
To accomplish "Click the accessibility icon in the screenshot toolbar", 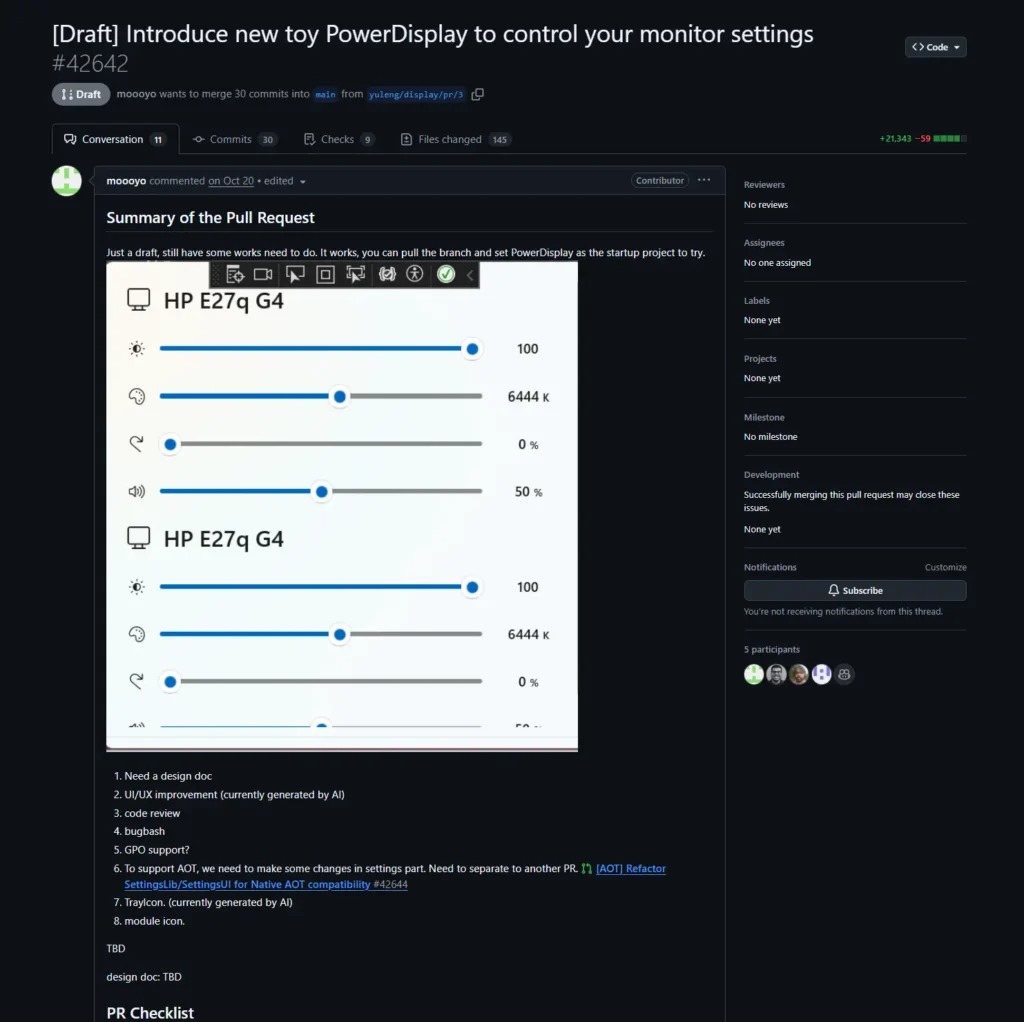I will pyautogui.click(x=415, y=273).
